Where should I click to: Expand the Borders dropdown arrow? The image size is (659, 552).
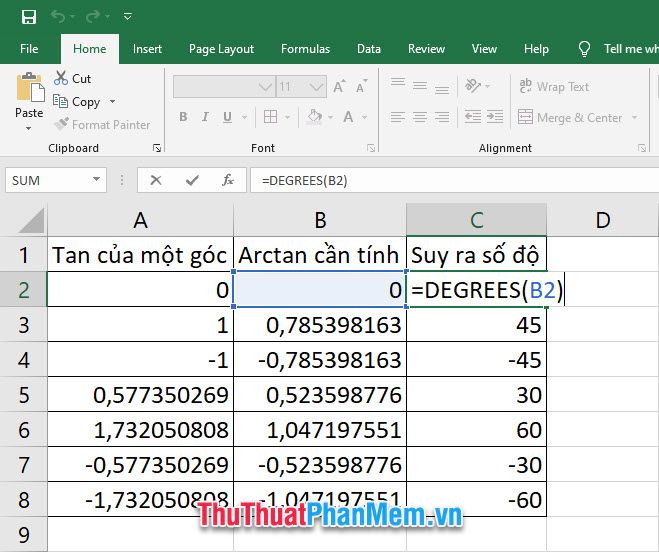[288, 117]
